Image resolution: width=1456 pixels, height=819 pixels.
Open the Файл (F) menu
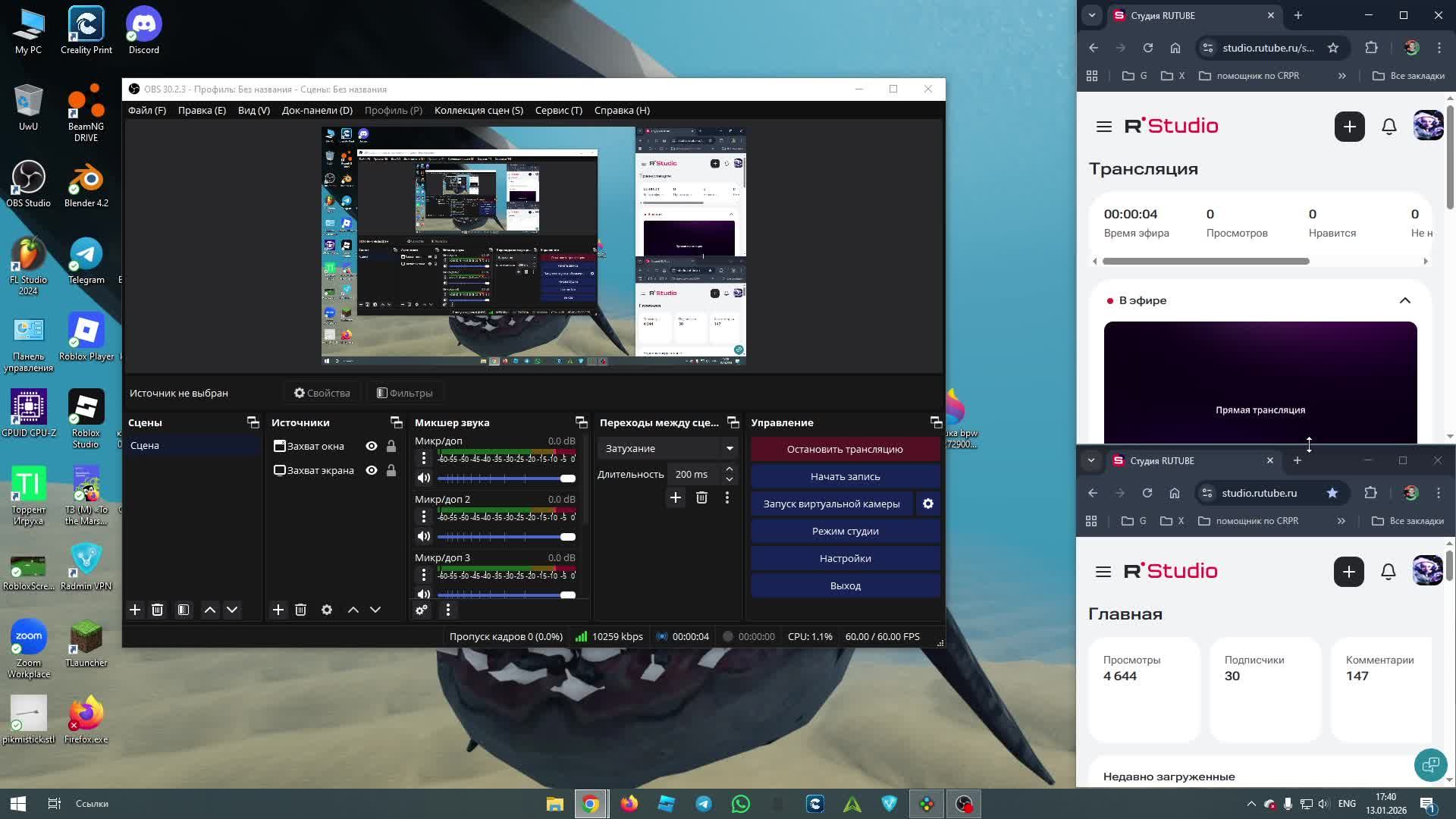[x=147, y=110]
